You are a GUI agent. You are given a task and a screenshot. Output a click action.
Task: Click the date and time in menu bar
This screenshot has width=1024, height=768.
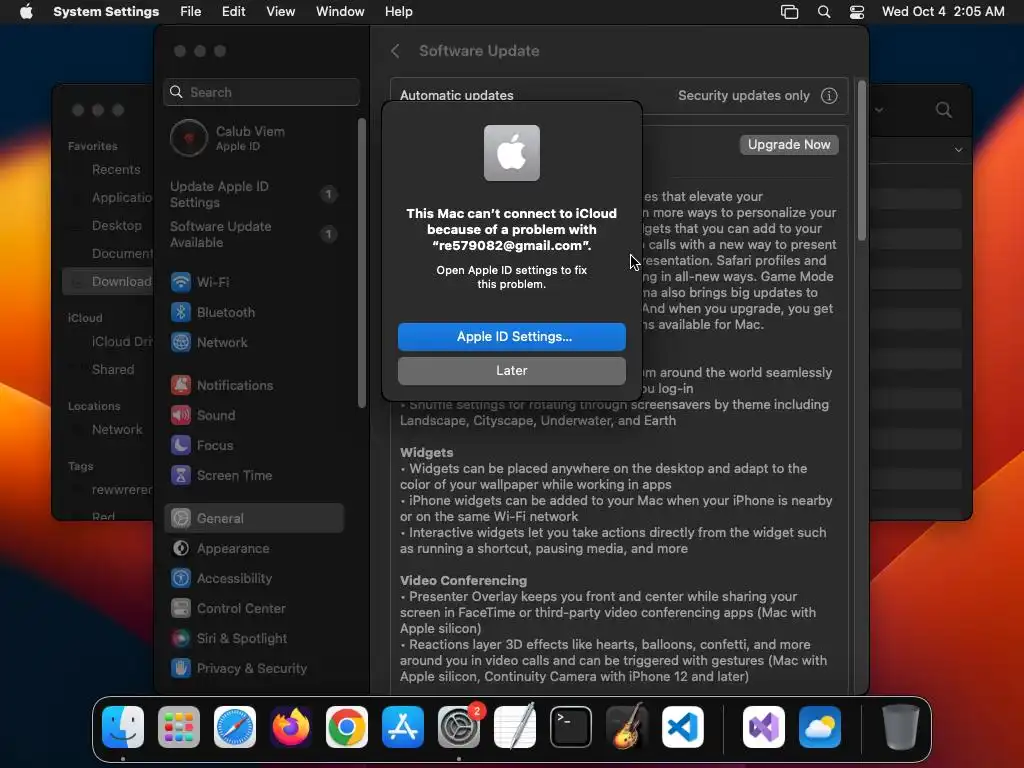tap(943, 12)
